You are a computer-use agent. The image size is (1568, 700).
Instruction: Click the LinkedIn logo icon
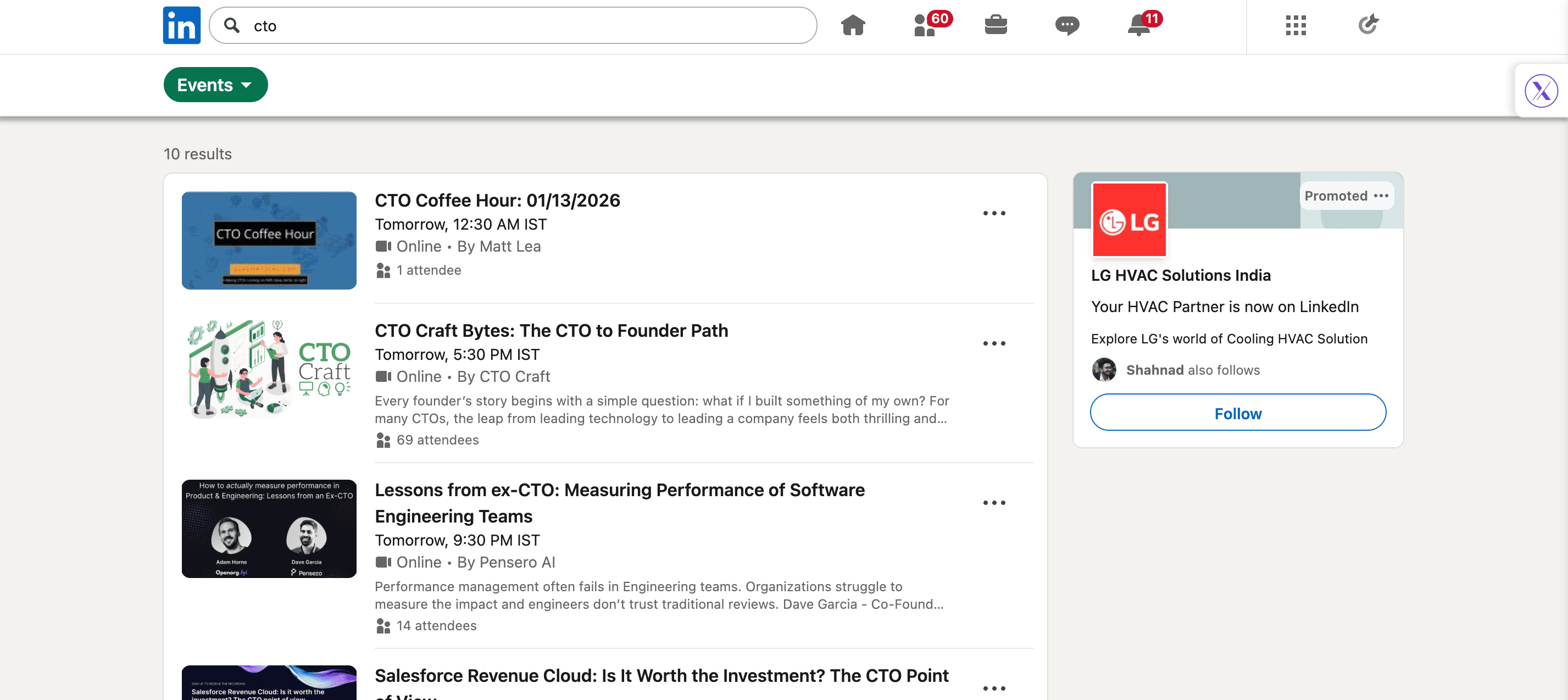(x=181, y=26)
